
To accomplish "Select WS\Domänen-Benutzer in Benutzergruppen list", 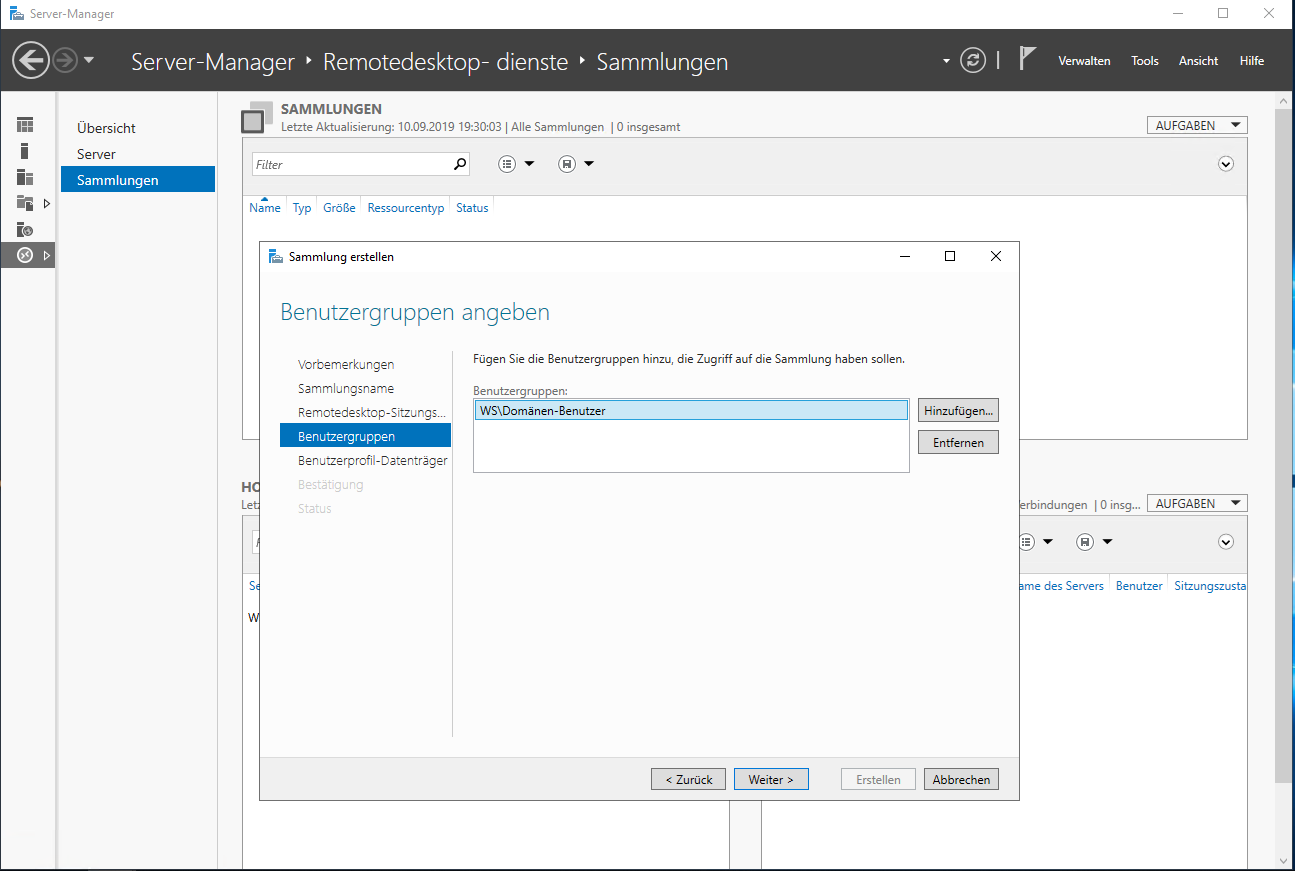I will [691, 410].
